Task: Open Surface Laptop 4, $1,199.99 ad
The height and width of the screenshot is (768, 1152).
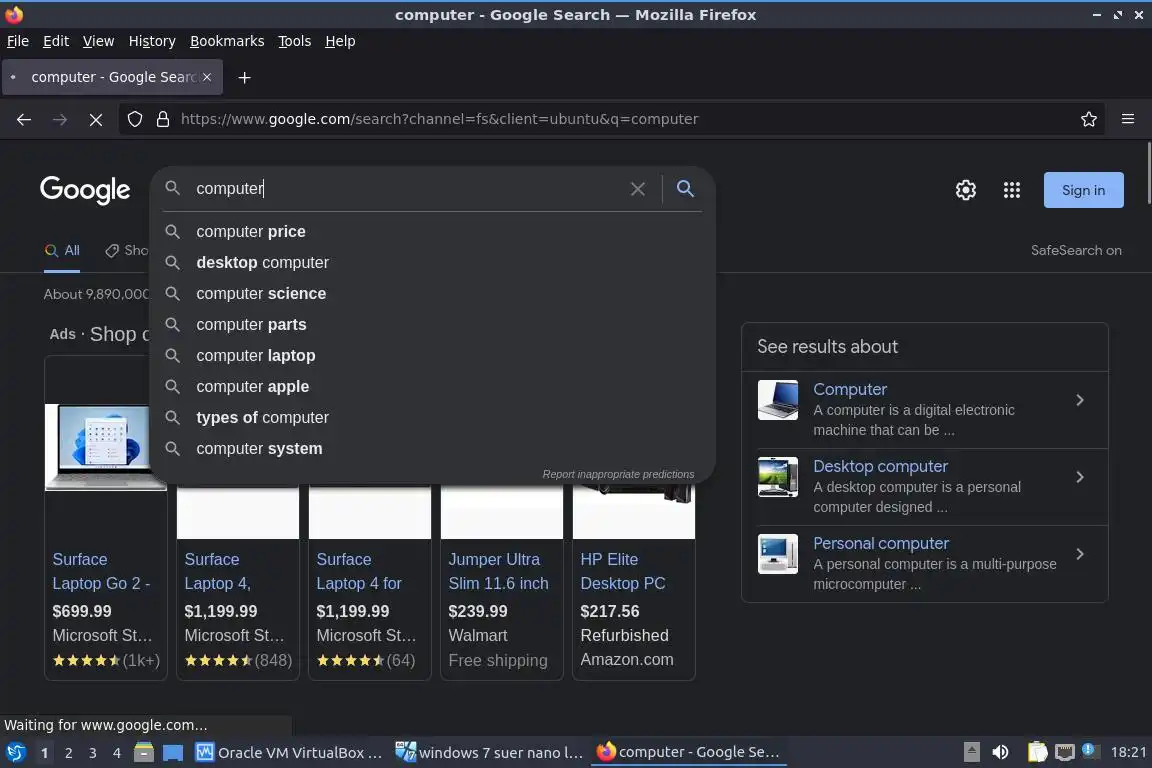Action: pos(217,572)
